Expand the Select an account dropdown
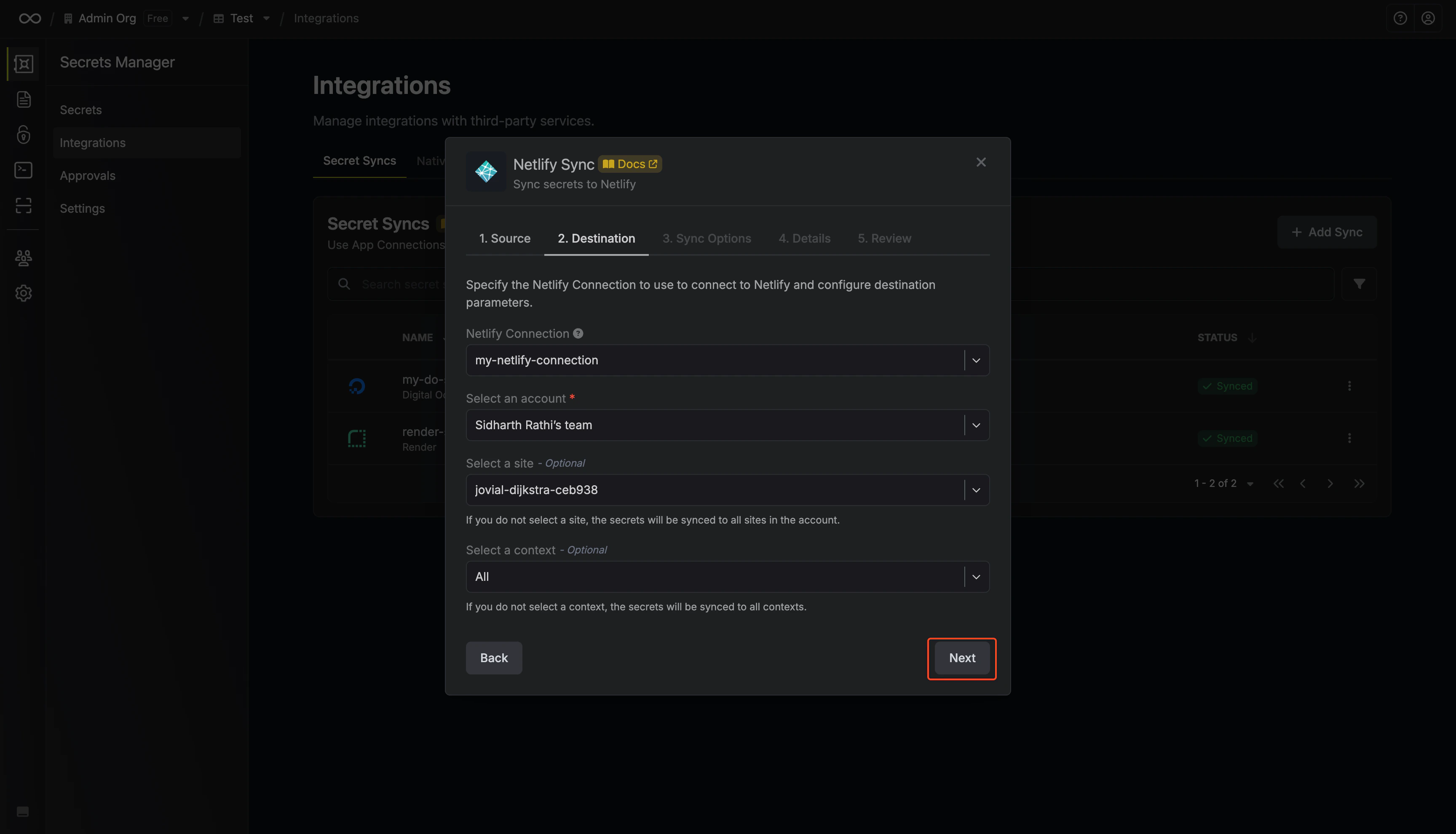The image size is (1456, 834). 976,425
